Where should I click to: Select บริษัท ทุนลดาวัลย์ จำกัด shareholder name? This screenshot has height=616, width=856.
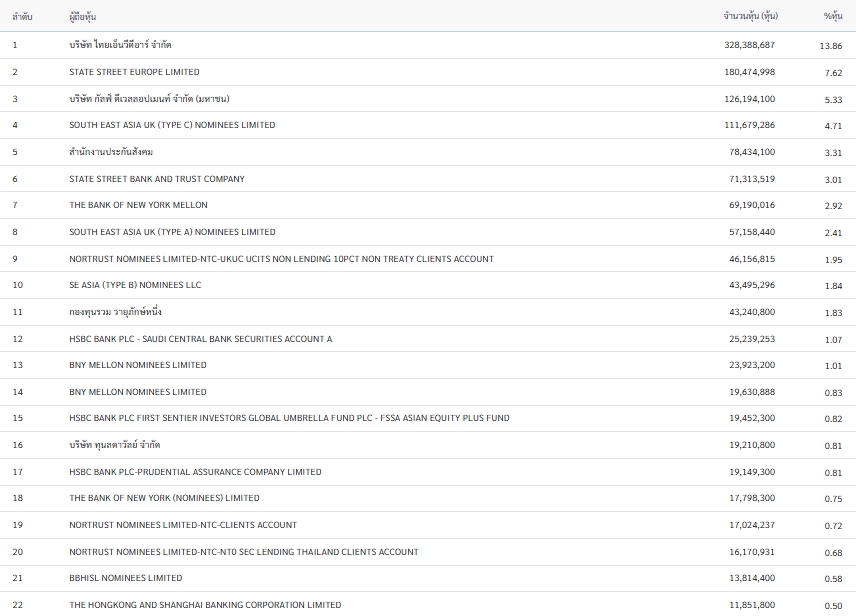pos(115,445)
